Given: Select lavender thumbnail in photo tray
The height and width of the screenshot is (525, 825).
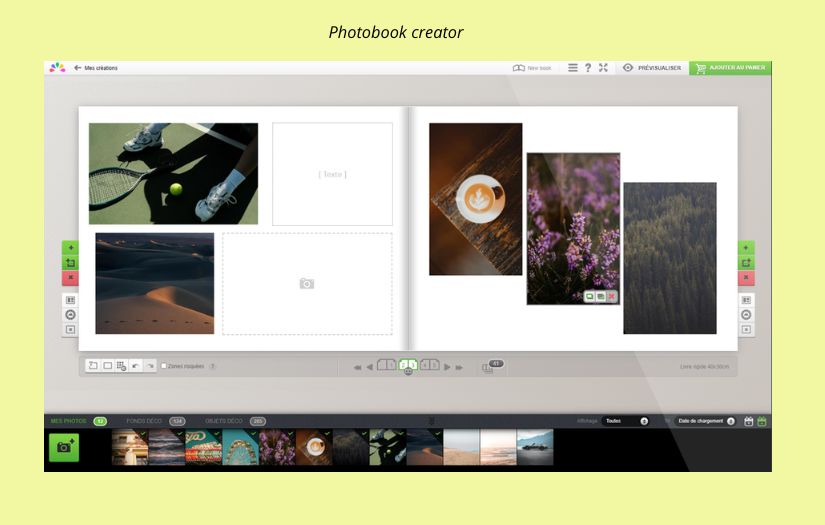Looking at the screenshot, I should coord(277,447).
